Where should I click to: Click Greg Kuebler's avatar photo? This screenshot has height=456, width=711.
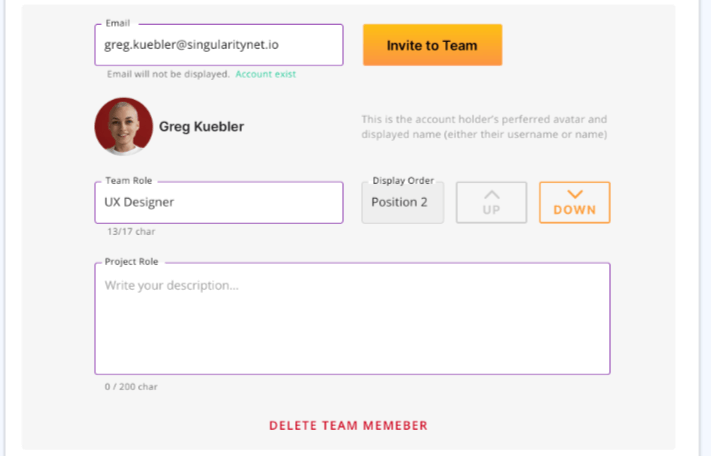pos(123,127)
